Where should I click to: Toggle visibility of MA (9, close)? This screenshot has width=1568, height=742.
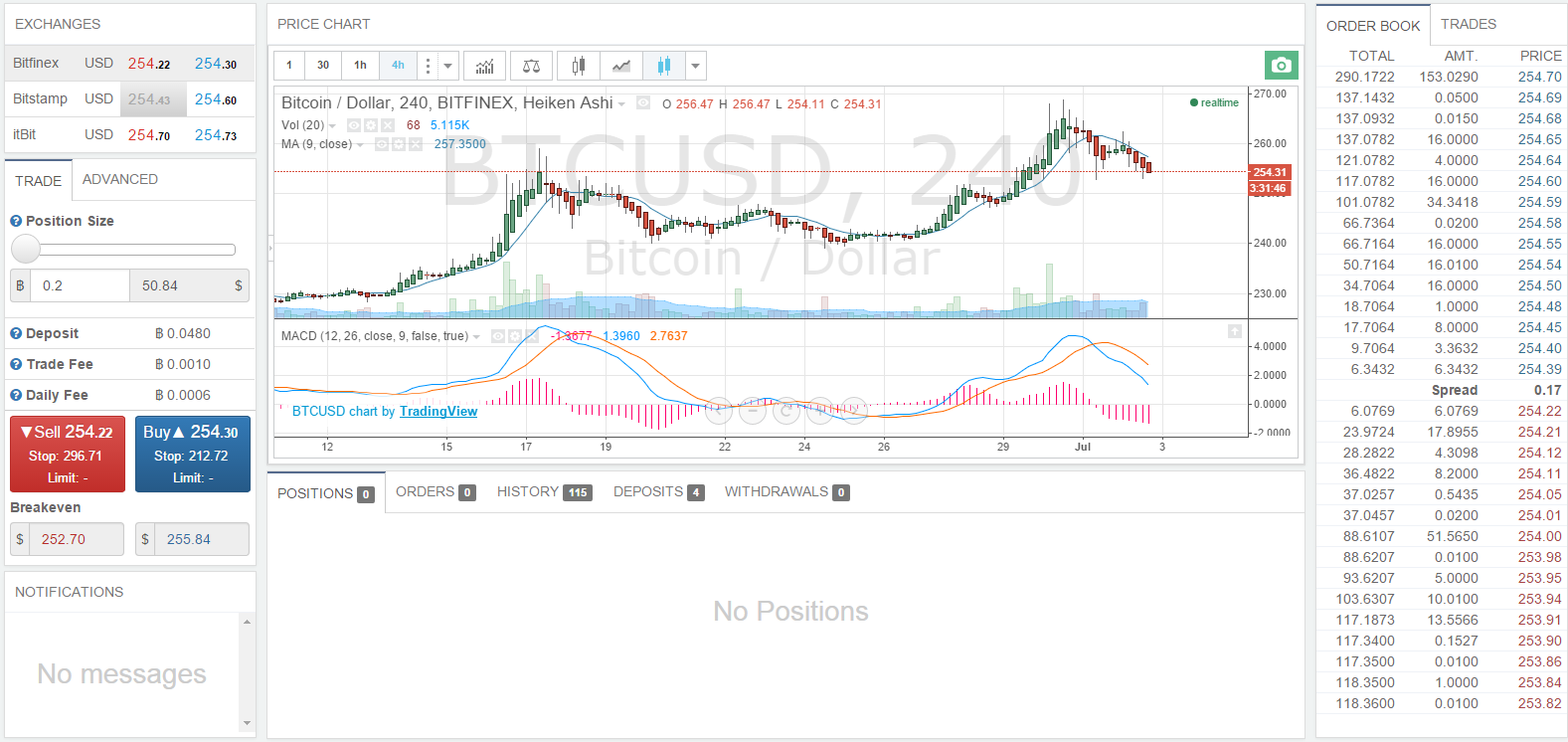pyautogui.click(x=381, y=144)
